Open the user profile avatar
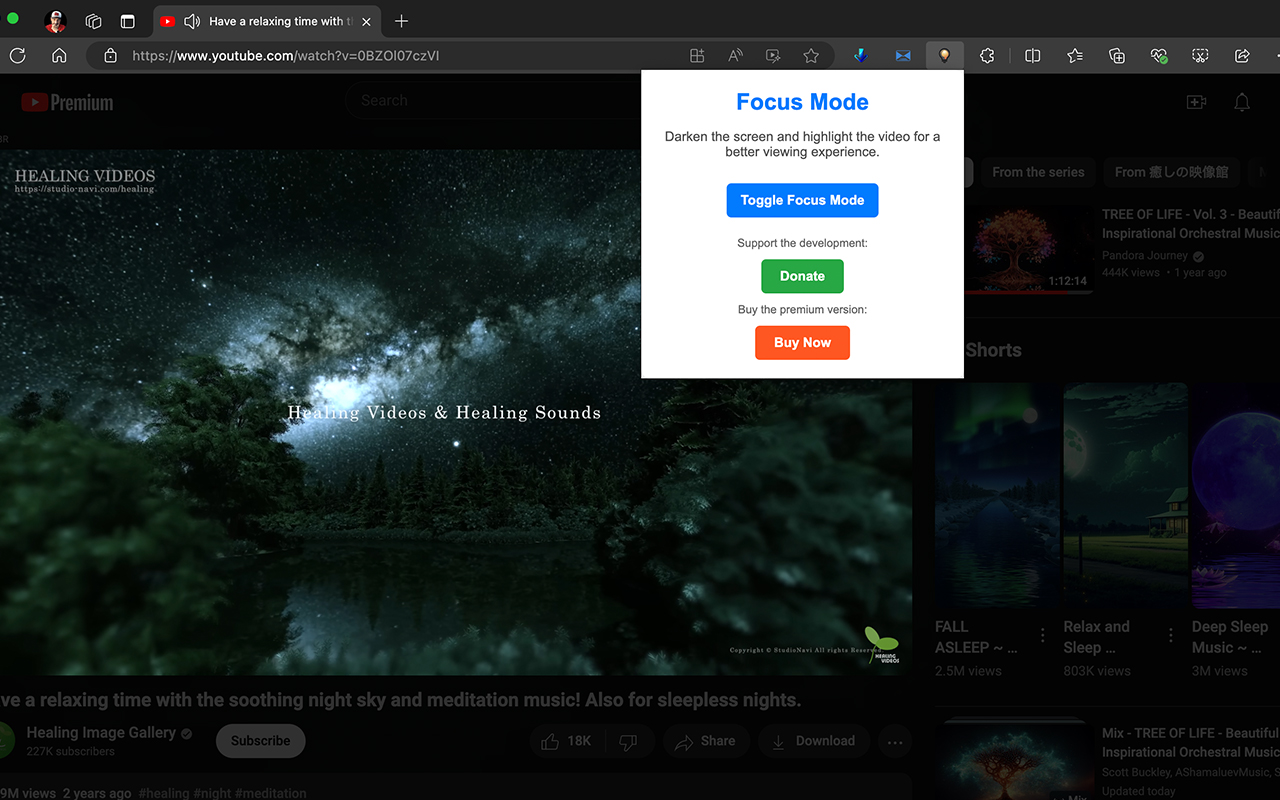 click(x=56, y=21)
